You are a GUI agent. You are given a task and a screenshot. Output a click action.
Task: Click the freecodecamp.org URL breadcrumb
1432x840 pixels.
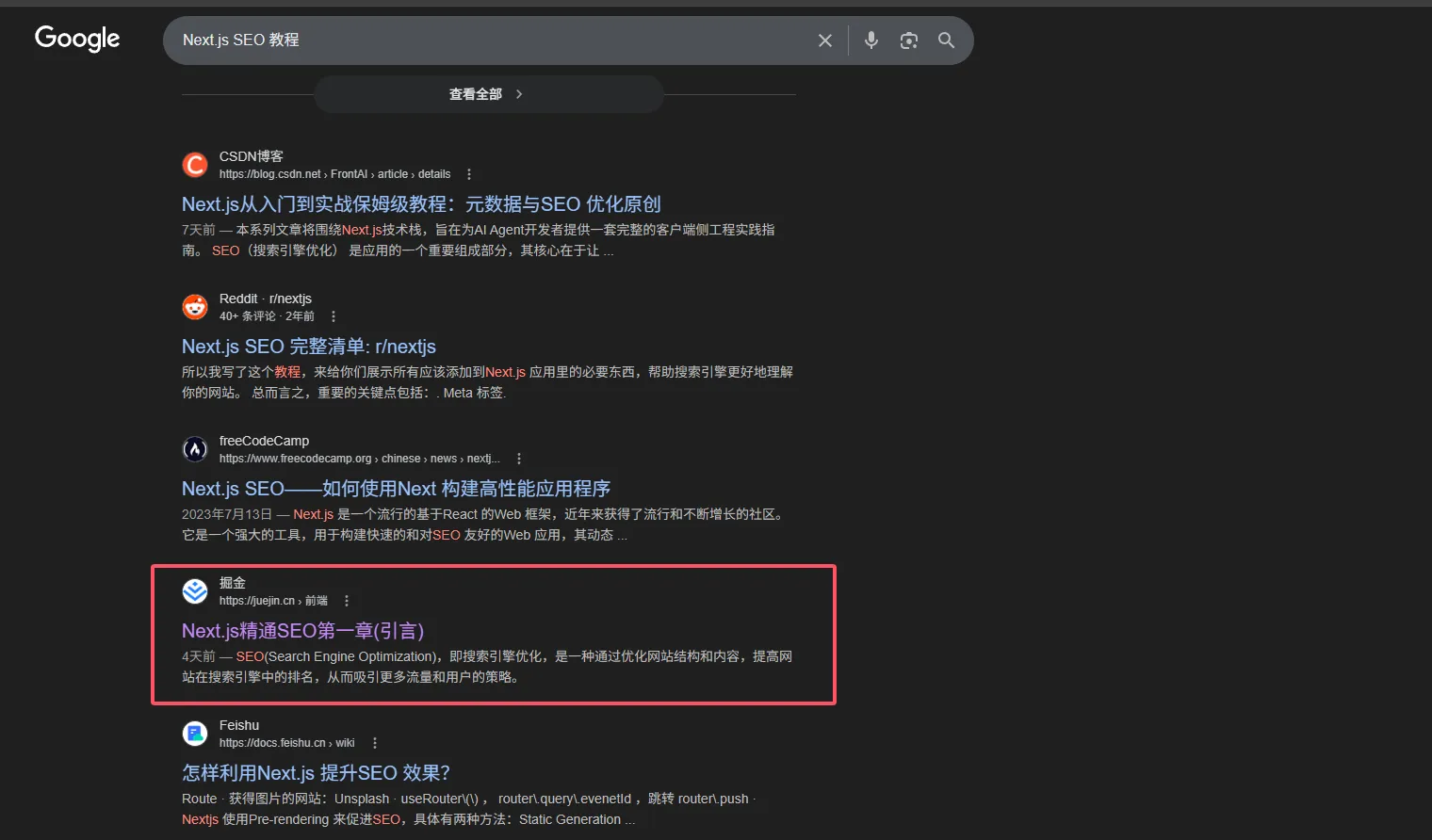[x=360, y=459]
